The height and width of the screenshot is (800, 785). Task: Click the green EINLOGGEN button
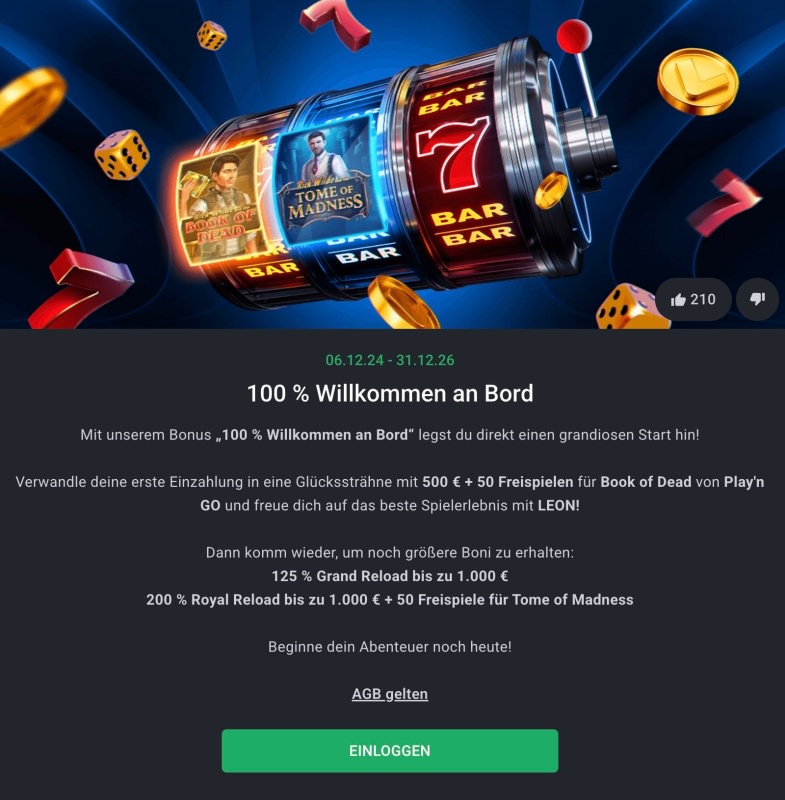pos(390,751)
